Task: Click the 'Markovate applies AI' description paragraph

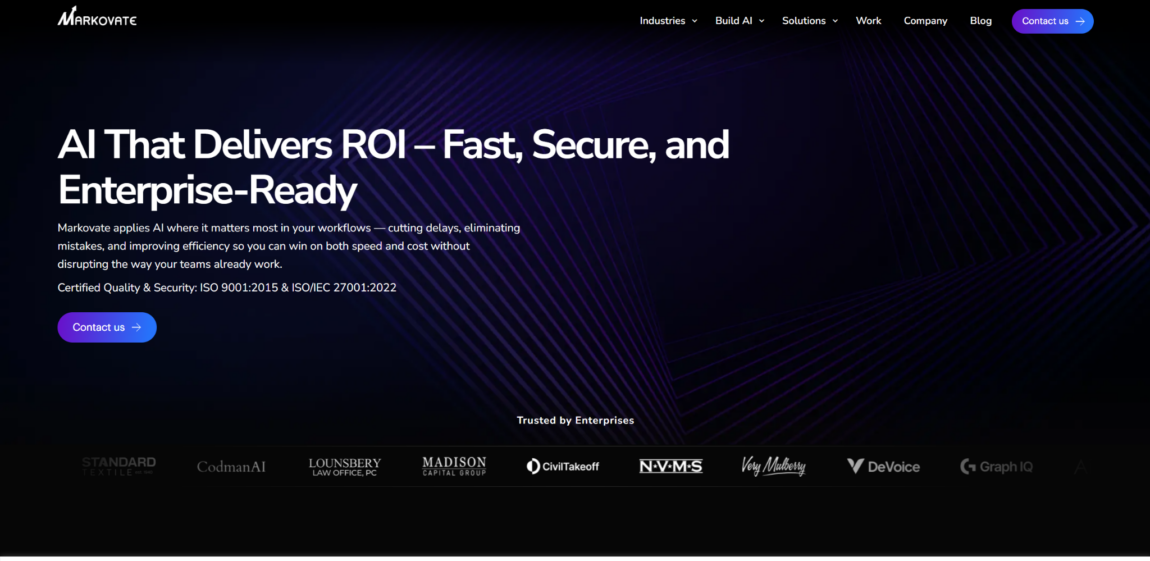Action: 289,246
